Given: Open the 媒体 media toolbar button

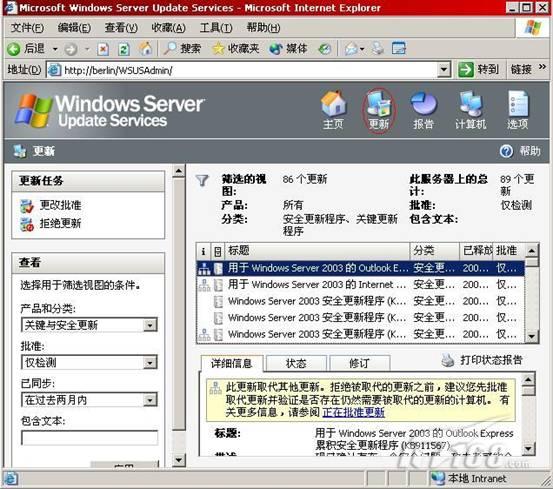Looking at the screenshot, I should [288, 49].
